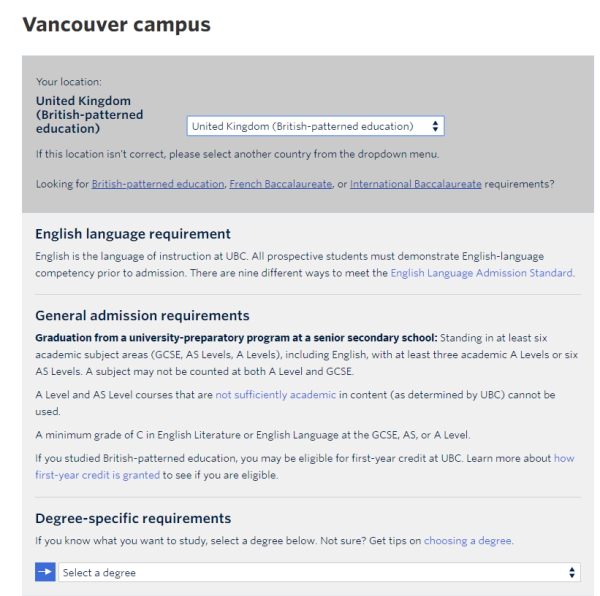Open the United Kingdom country dropdown

click(315, 126)
